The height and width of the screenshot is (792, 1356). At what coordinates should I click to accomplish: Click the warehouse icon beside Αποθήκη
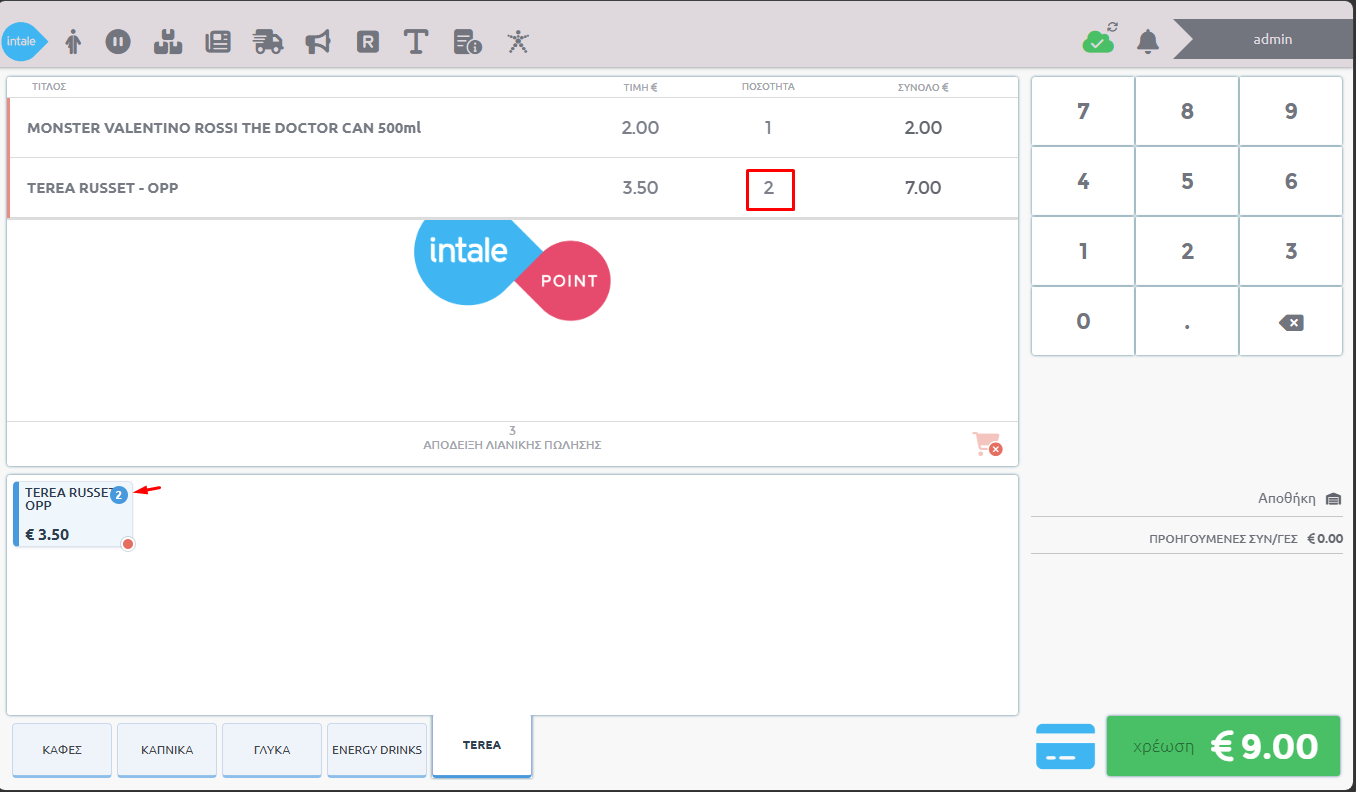[x=1333, y=499]
